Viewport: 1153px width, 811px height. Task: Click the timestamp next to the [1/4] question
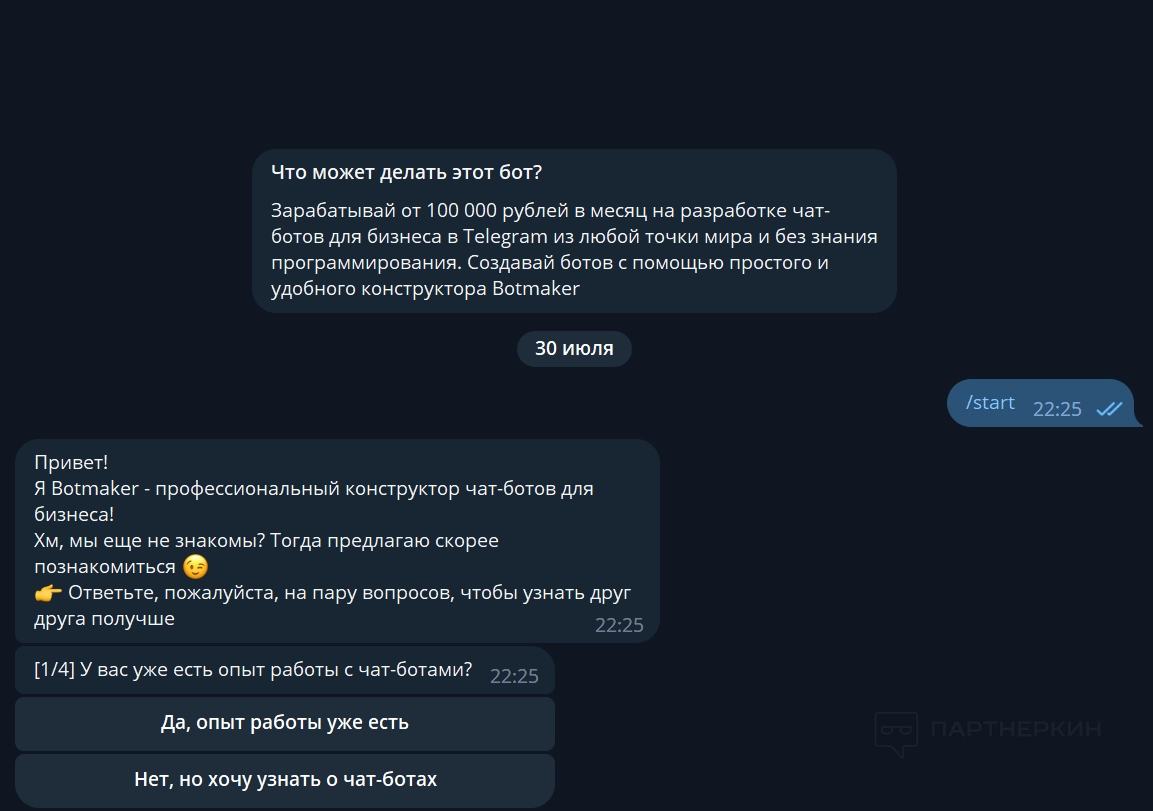[x=514, y=677]
